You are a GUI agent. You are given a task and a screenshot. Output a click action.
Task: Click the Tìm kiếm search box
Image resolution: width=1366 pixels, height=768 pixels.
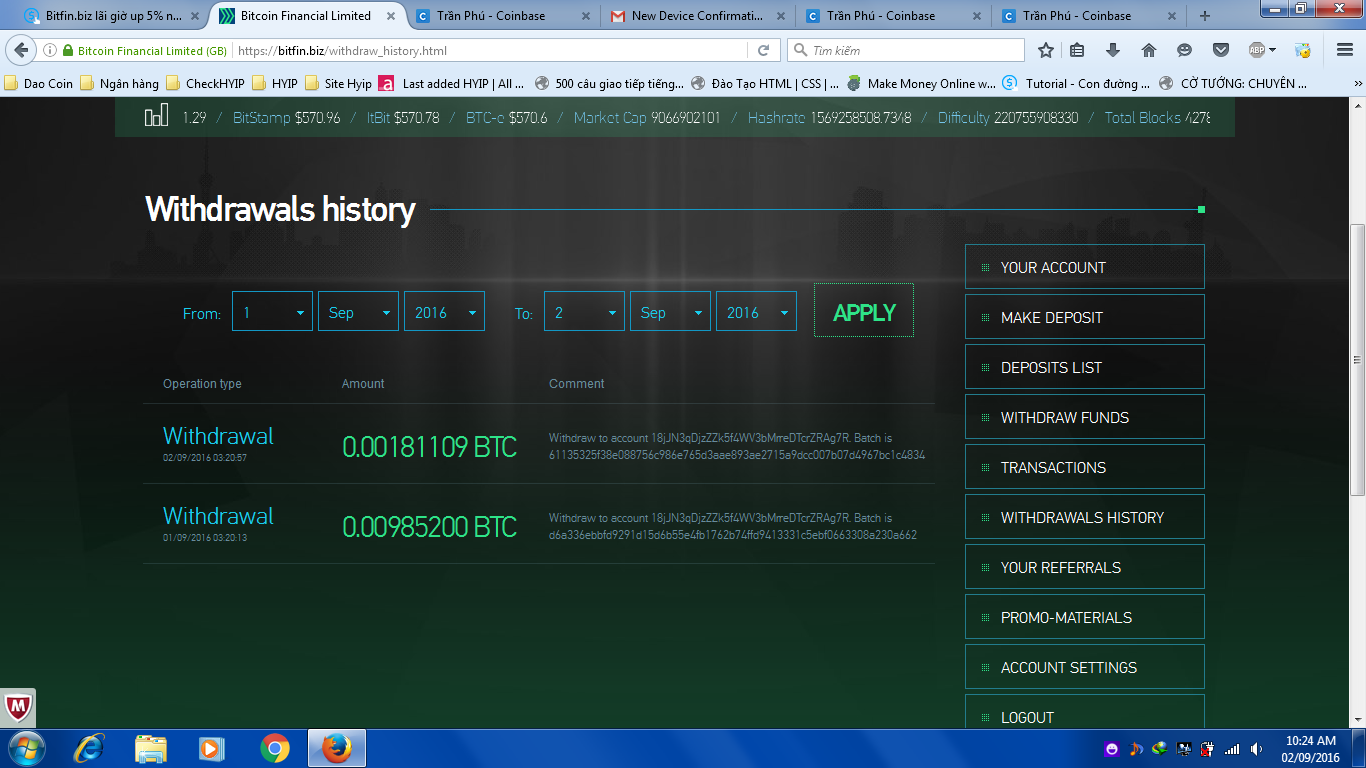click(x=906, y=50)
